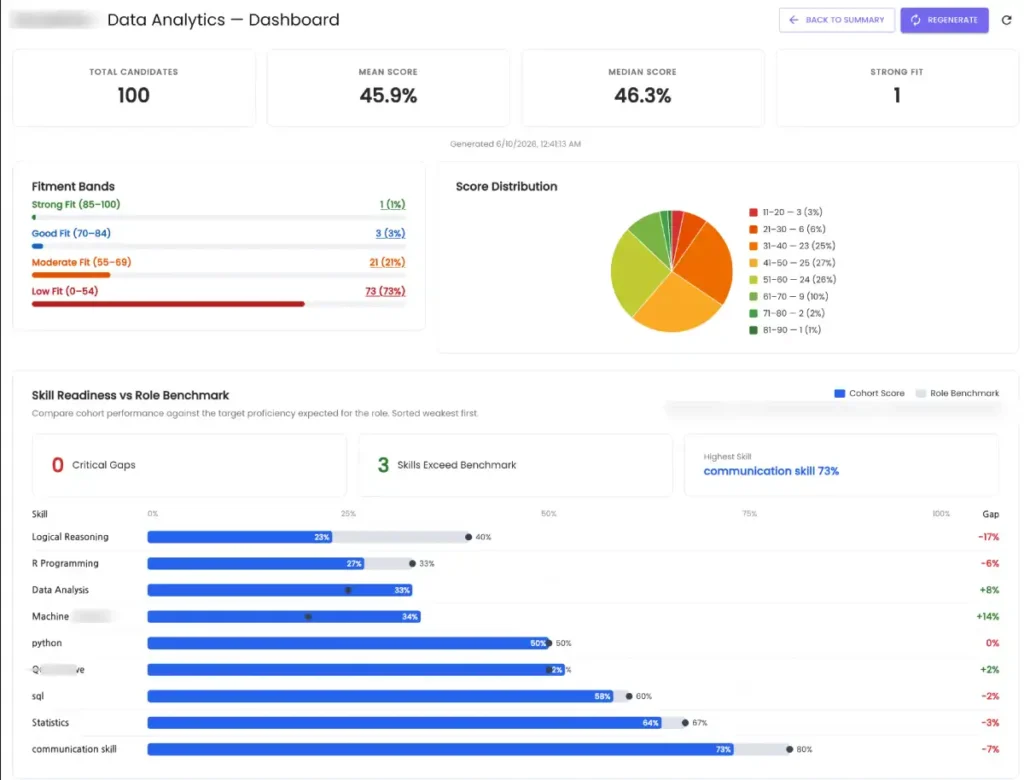Viewport: 1024px width, 780px height.
Task: Click the Skills Exceed Benchmark card
Action: coord(515,464)
